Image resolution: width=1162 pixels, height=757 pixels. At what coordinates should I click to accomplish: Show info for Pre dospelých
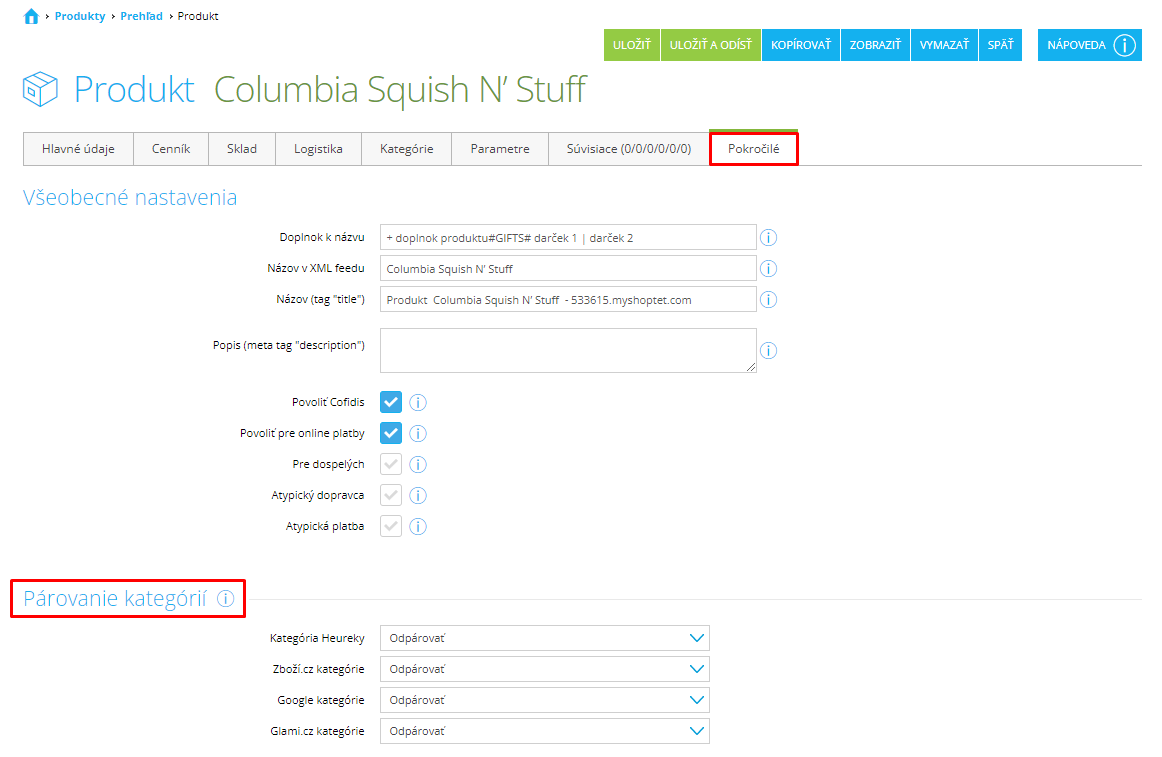click(x=418, y=465)
